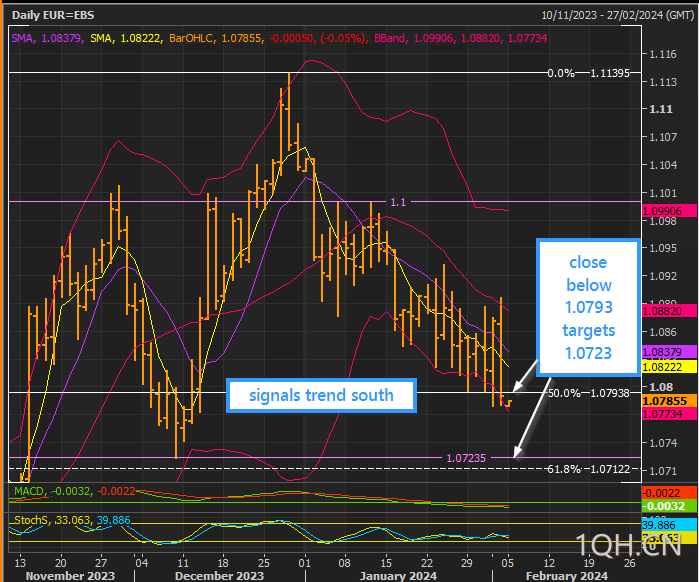Image resolution: width=699 pixels, height=582 pixels.
Task: Click the bold 1.11 price axis label
Action: click(661, 109)
